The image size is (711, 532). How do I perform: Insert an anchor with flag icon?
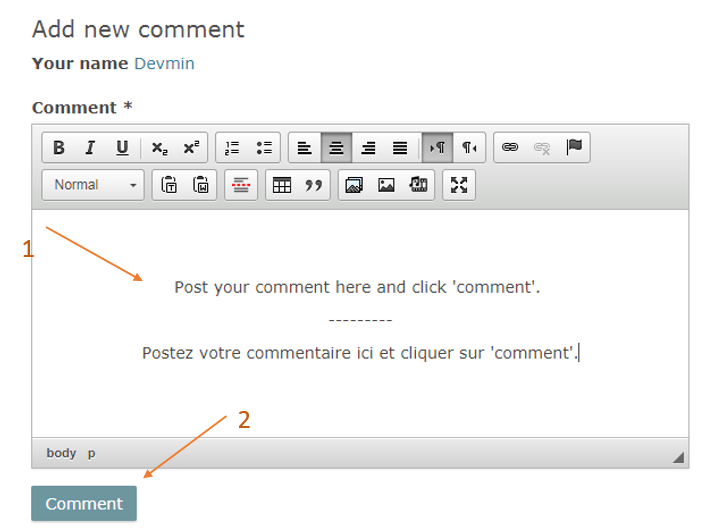[574, 148]
